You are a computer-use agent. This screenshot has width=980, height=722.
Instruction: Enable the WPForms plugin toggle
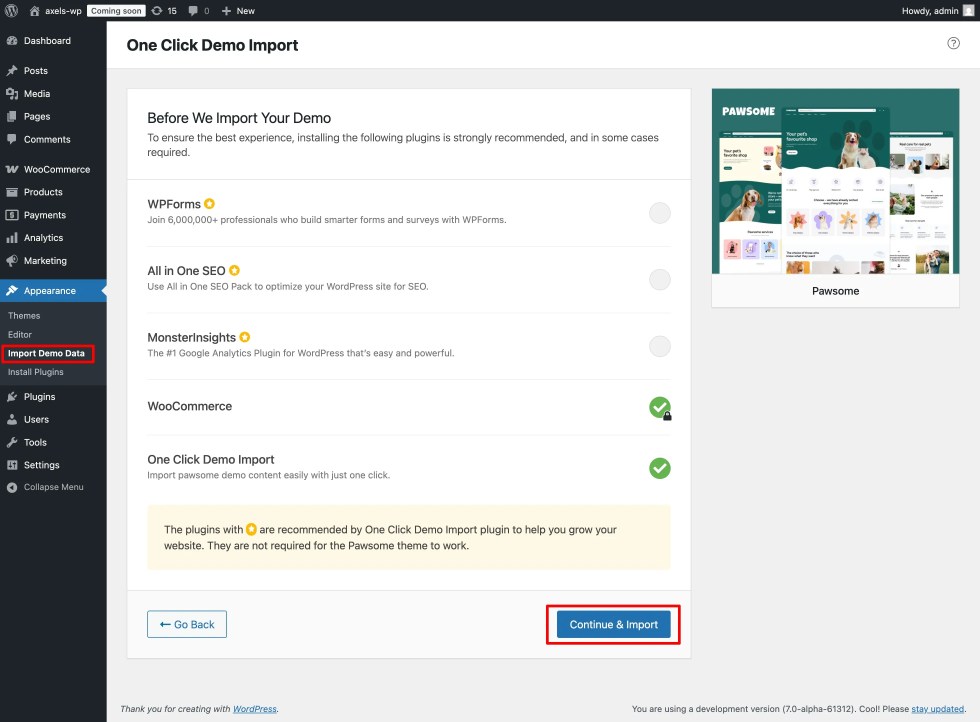point(659,212)
